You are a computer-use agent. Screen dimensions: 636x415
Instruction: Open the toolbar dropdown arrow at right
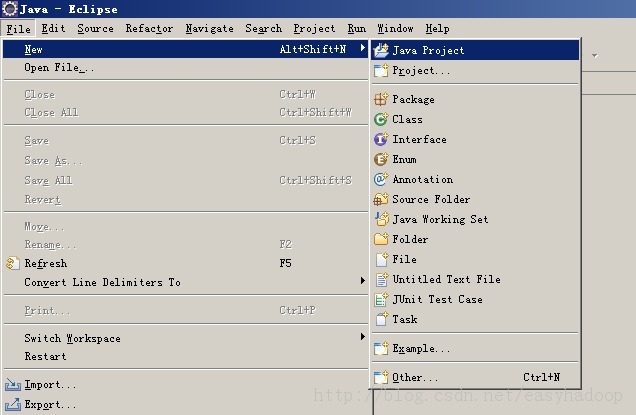[x=595, y=56]
